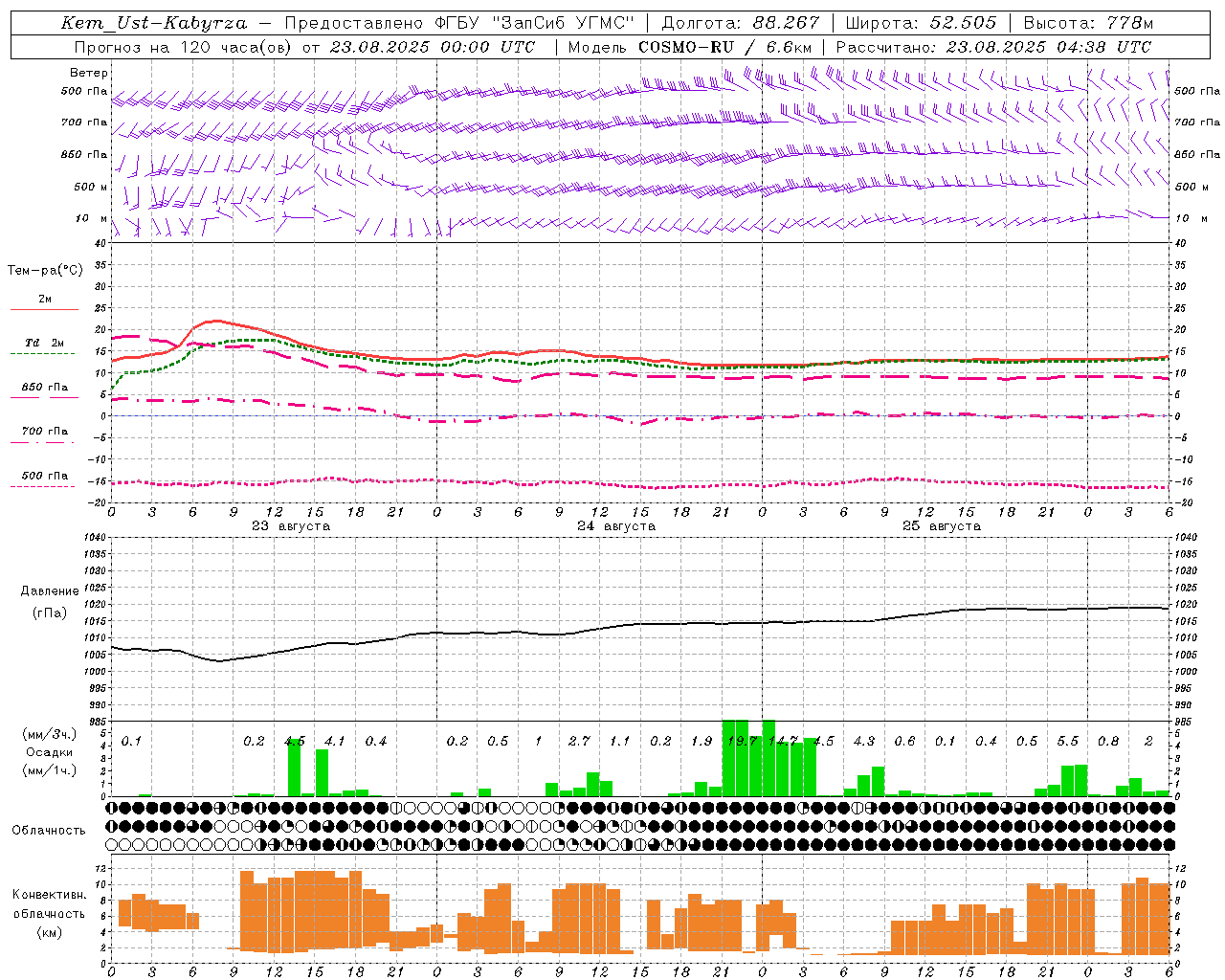Viewport: 1225px width, 980px height.
Task: Click the Долгота: 88.267 value
Action: pos(741,23)
